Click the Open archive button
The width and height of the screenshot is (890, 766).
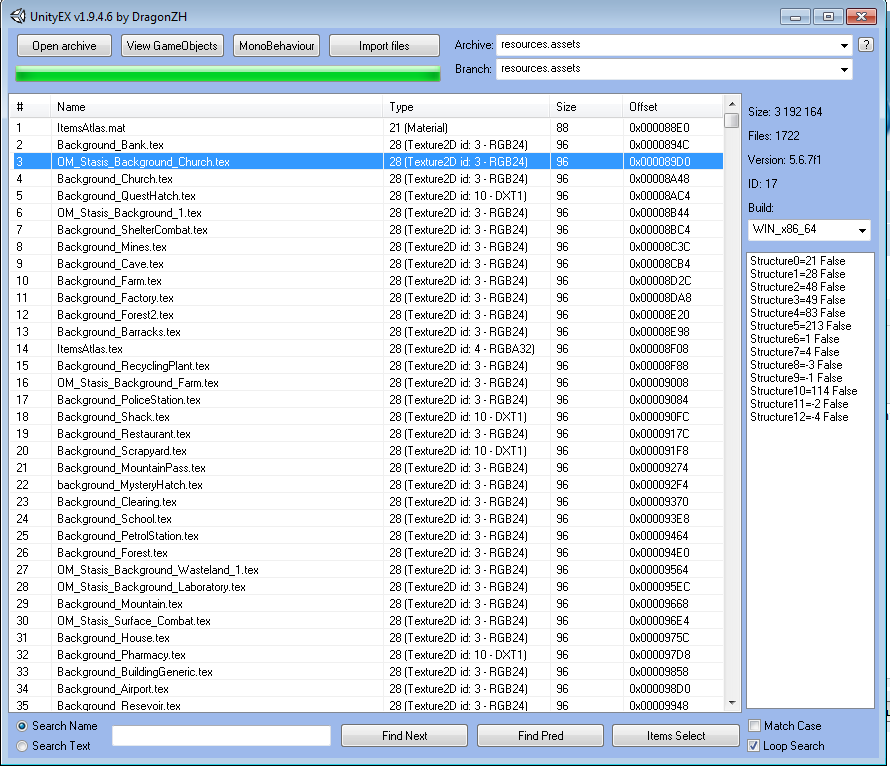[x=64, y=46]
